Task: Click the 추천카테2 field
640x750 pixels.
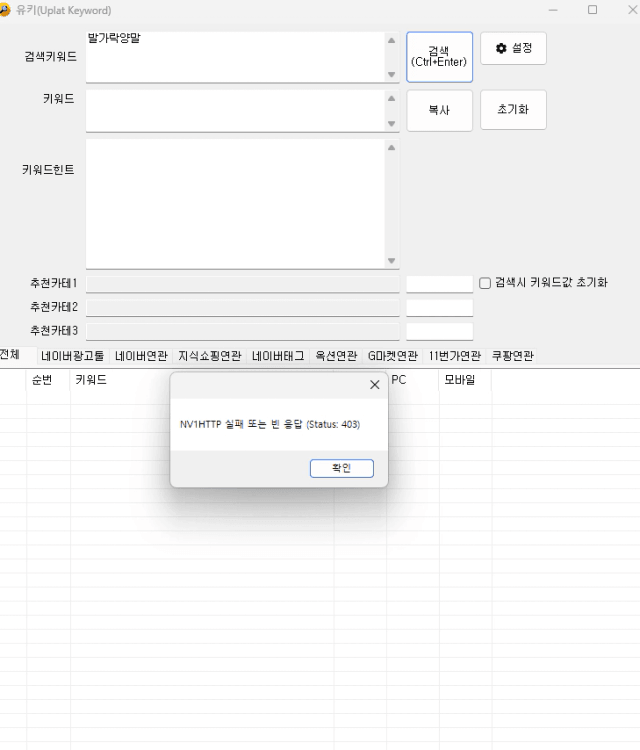Action: [x=243, y=308]
